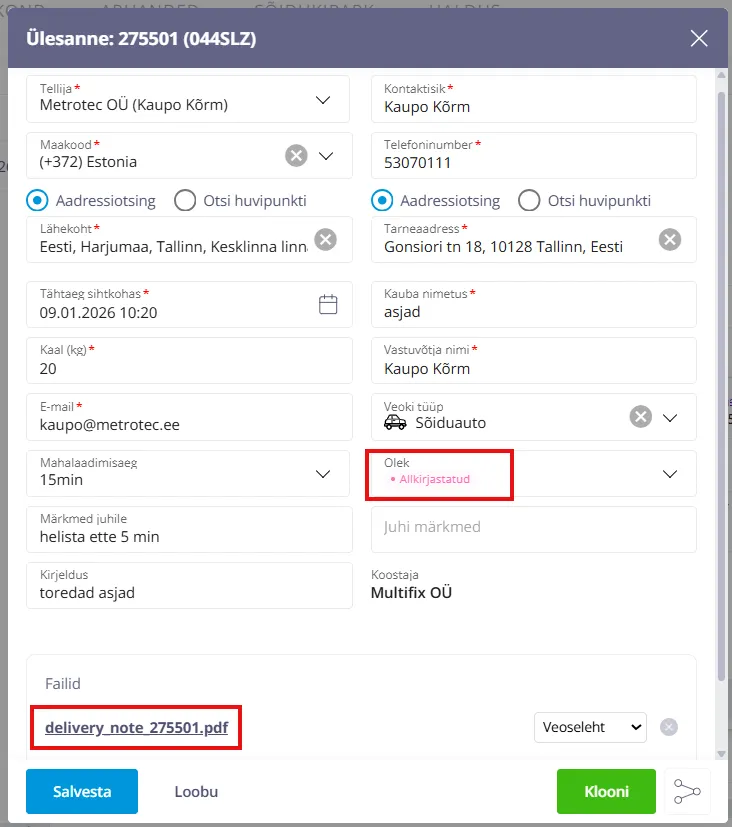
Task: Click Loobu to cancel
Action: (x=196, y=791)
